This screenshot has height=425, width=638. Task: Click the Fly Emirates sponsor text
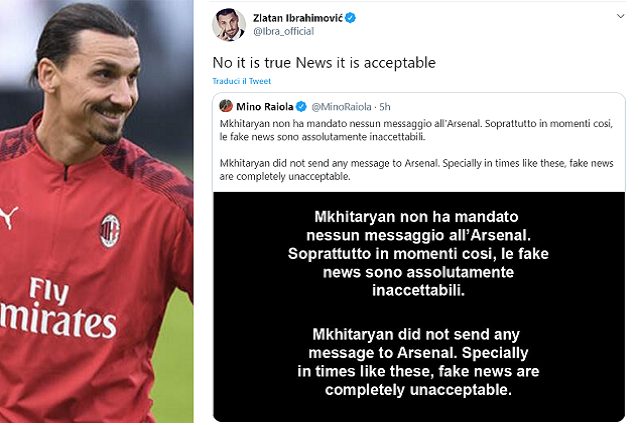click(x=57, y=308)
